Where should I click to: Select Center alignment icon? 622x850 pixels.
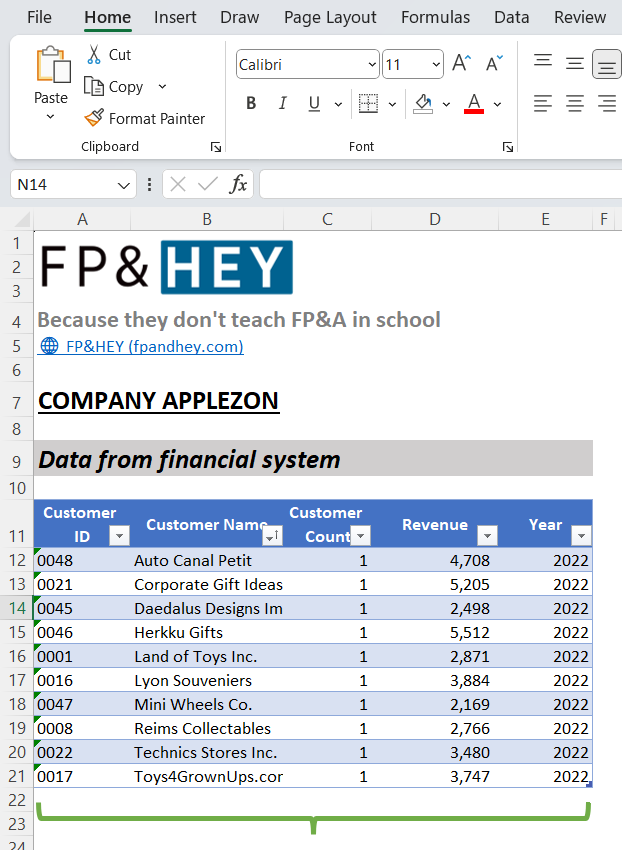coord(575,103)
